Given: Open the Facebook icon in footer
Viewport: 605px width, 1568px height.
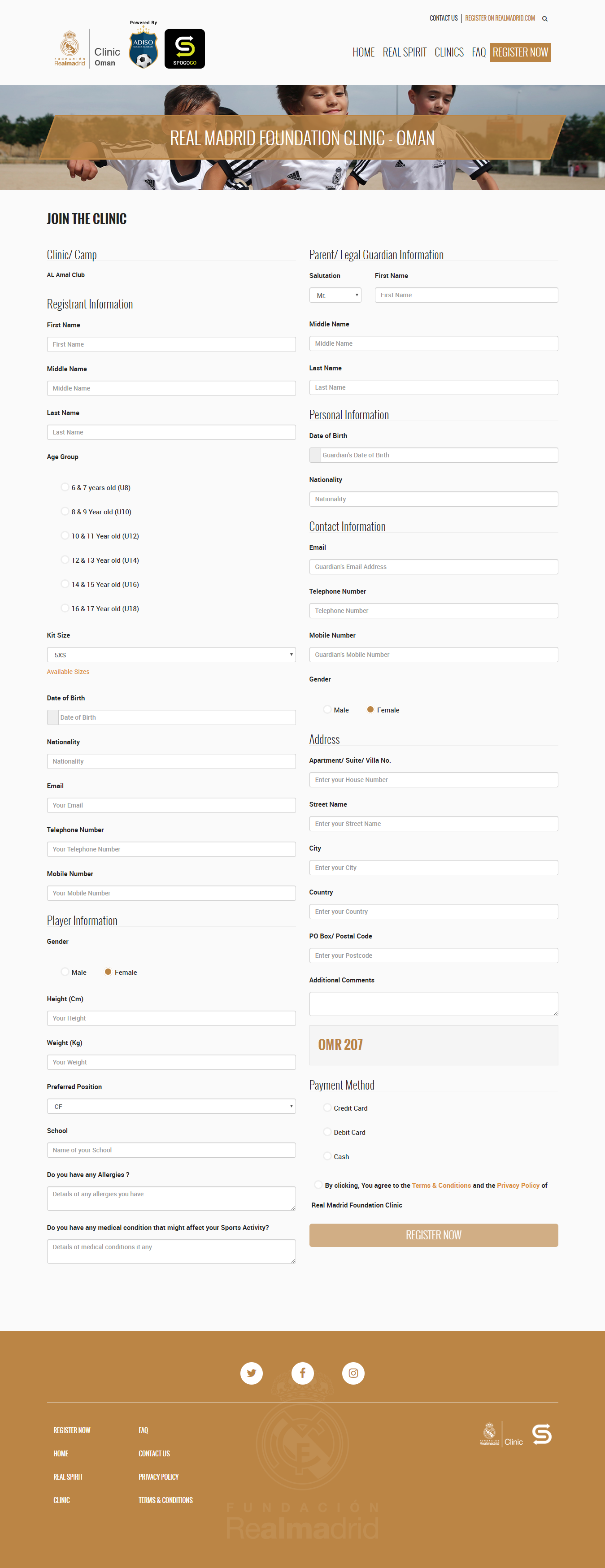Looking at the screenshot, I should 302,1373.
